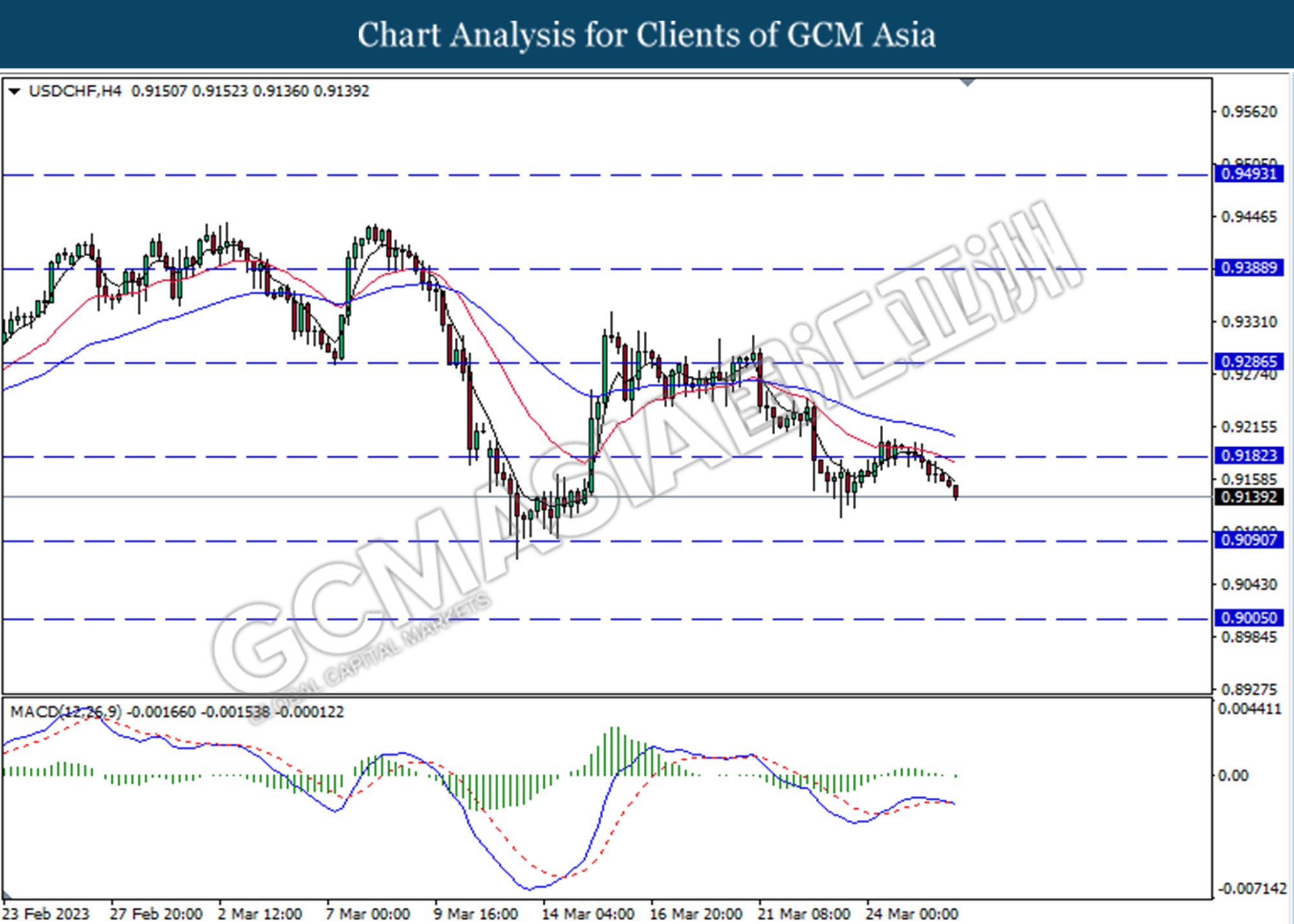Click the 24 Mar 00:00 time label
Image resolution: width=1294 pixels, height=924 pixels.
[x=911, y=914]
